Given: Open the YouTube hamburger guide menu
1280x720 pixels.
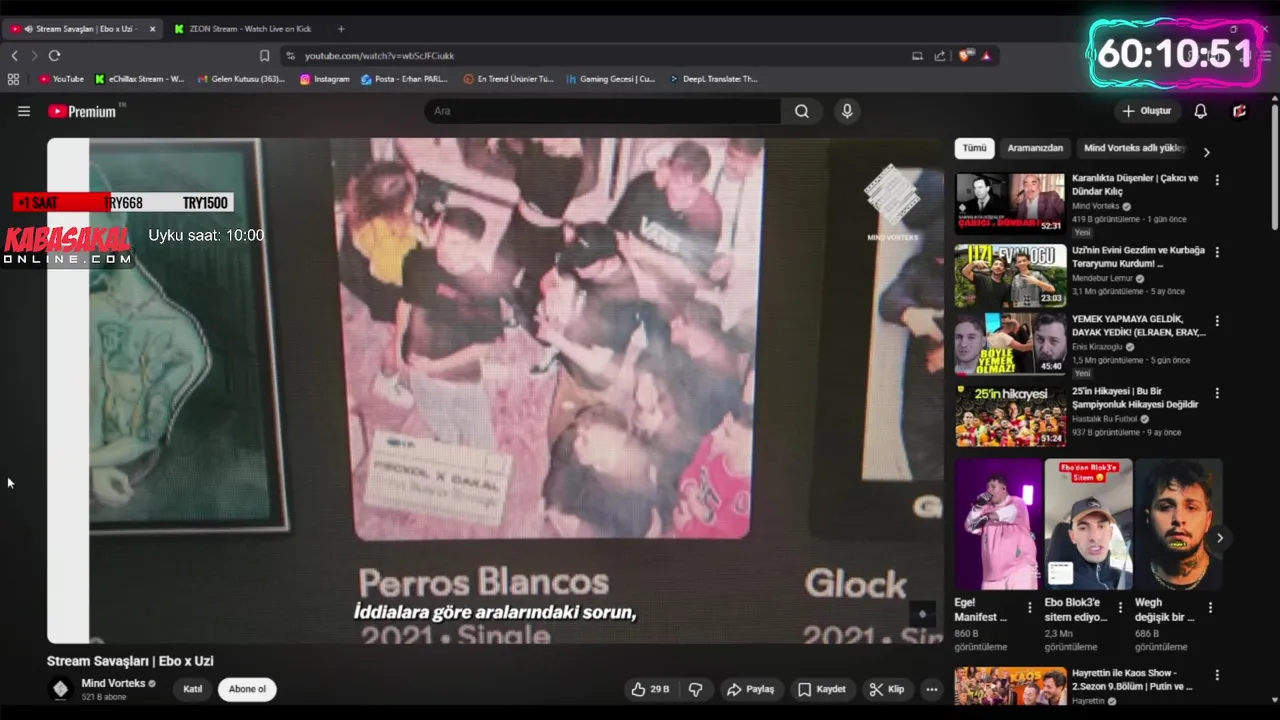Looking at the screenshot, I should (x=24, y=111).
